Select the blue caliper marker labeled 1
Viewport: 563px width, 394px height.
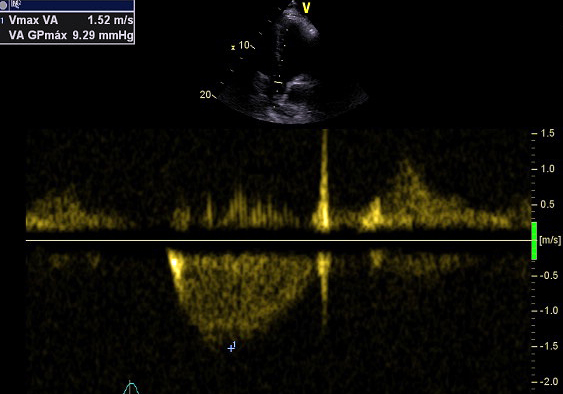232,347
